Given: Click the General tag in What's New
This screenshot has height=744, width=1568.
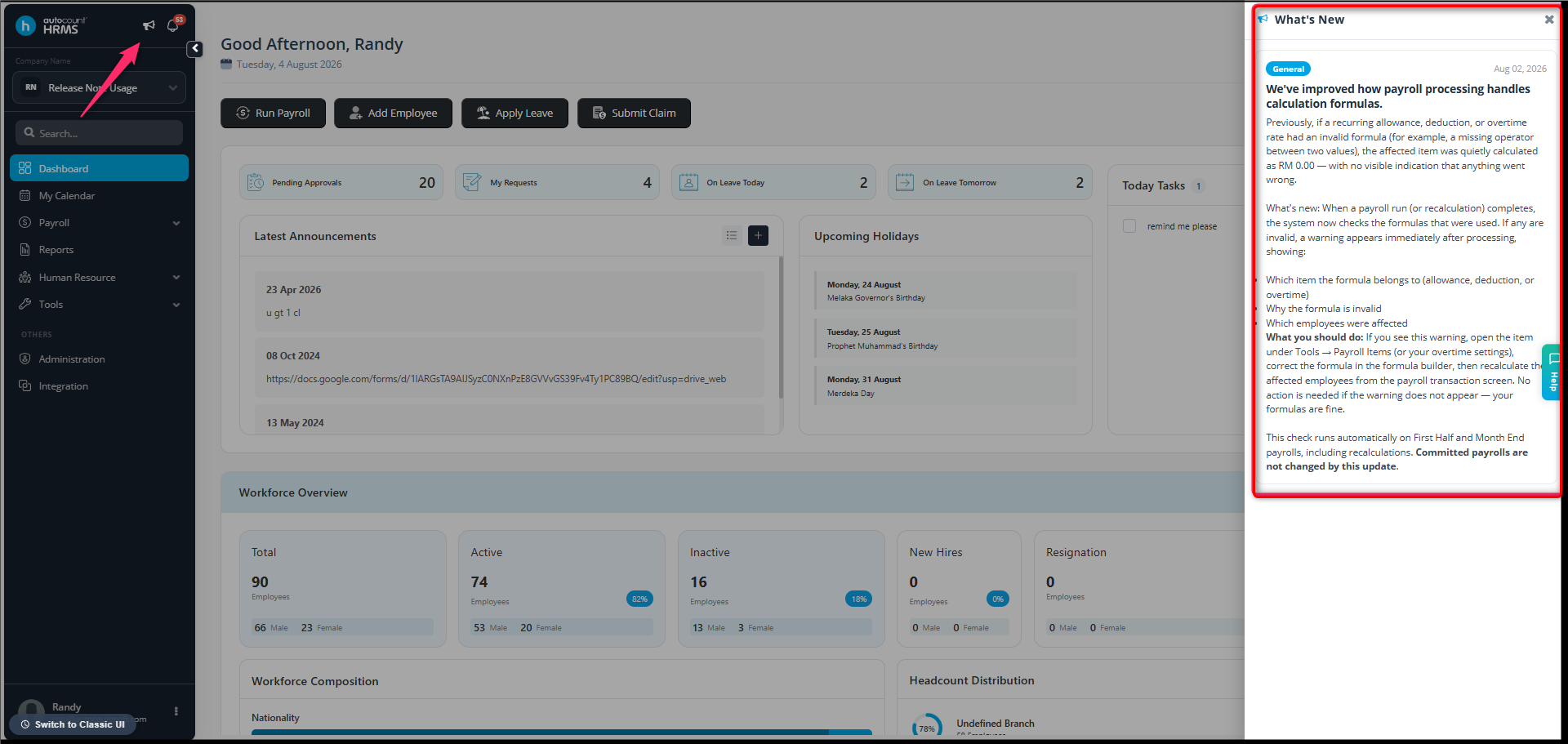Looking at the screenshot, I should (x=1288, y=69).
